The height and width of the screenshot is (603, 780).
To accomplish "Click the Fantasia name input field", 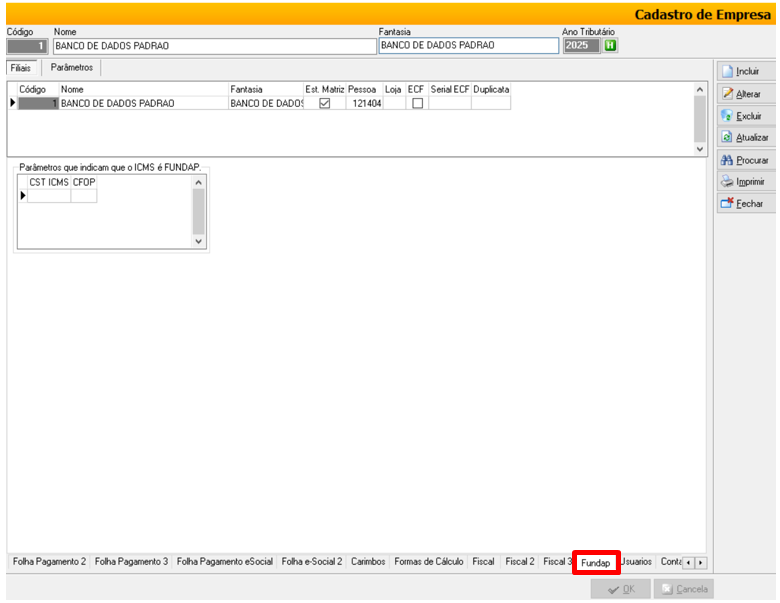I will pos(468,46).
